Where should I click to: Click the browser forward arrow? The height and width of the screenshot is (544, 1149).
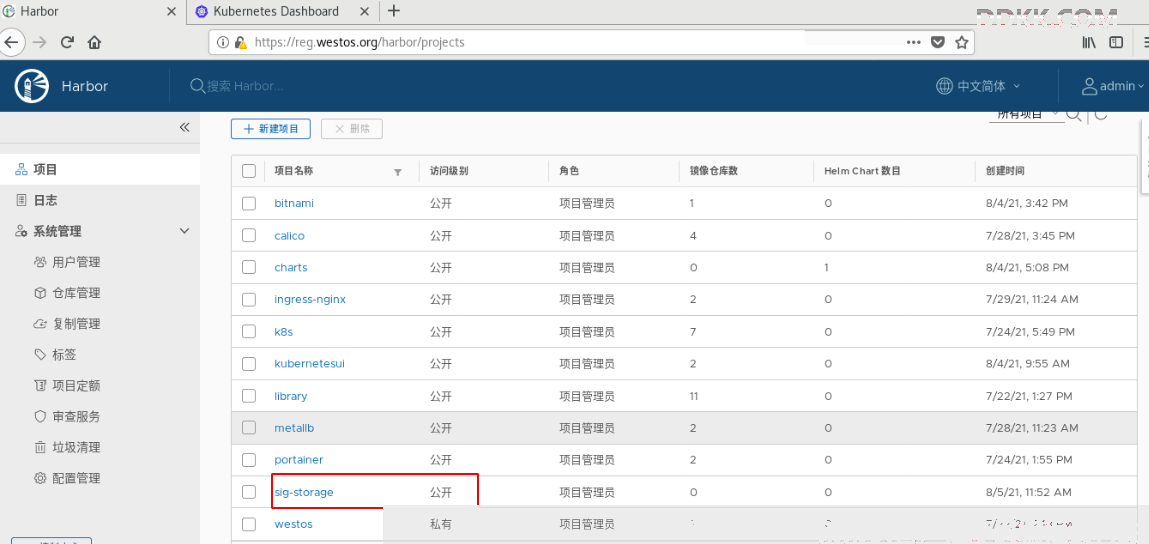(x=40, y=42)
